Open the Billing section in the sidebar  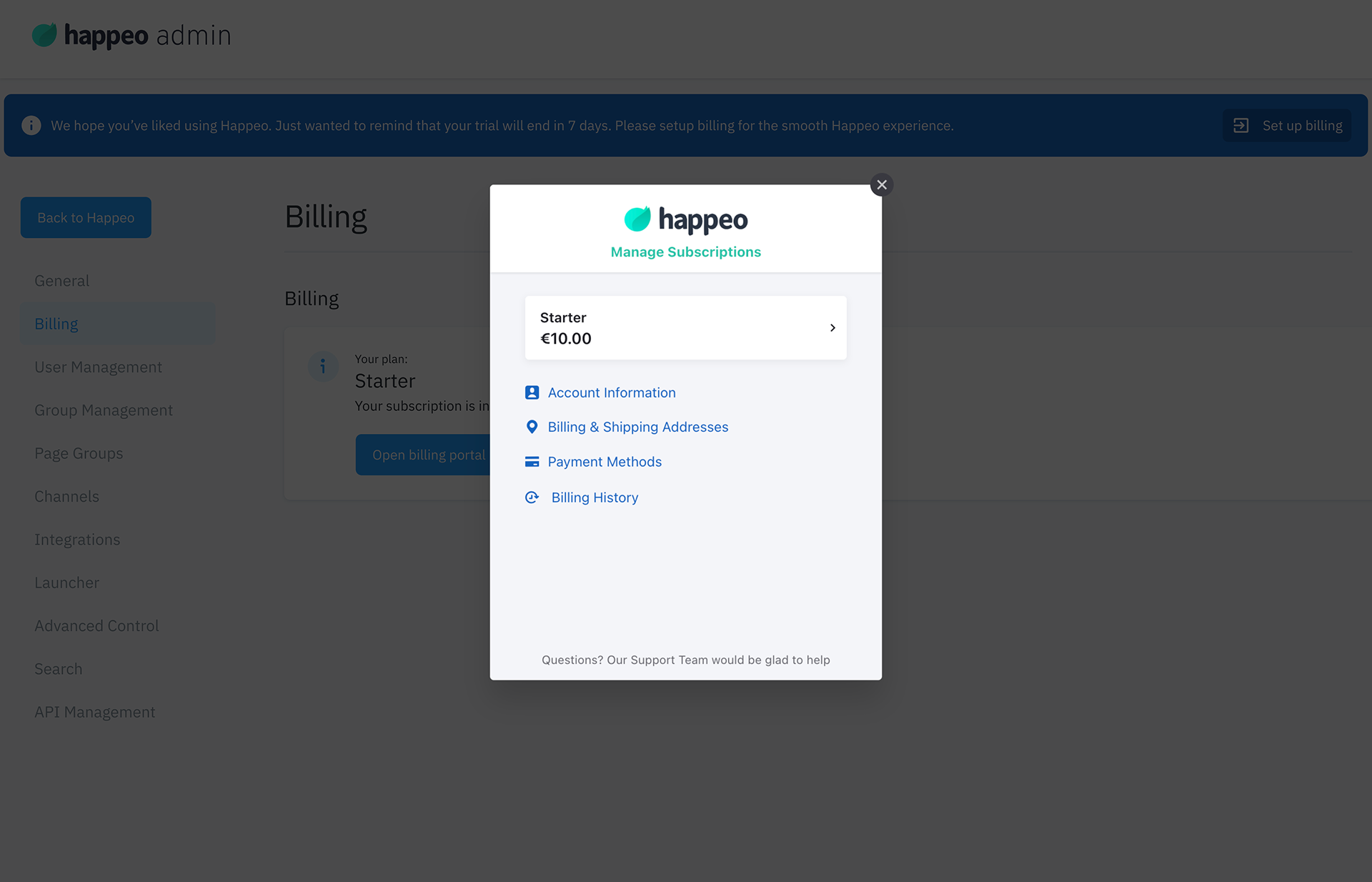[56, 323]
